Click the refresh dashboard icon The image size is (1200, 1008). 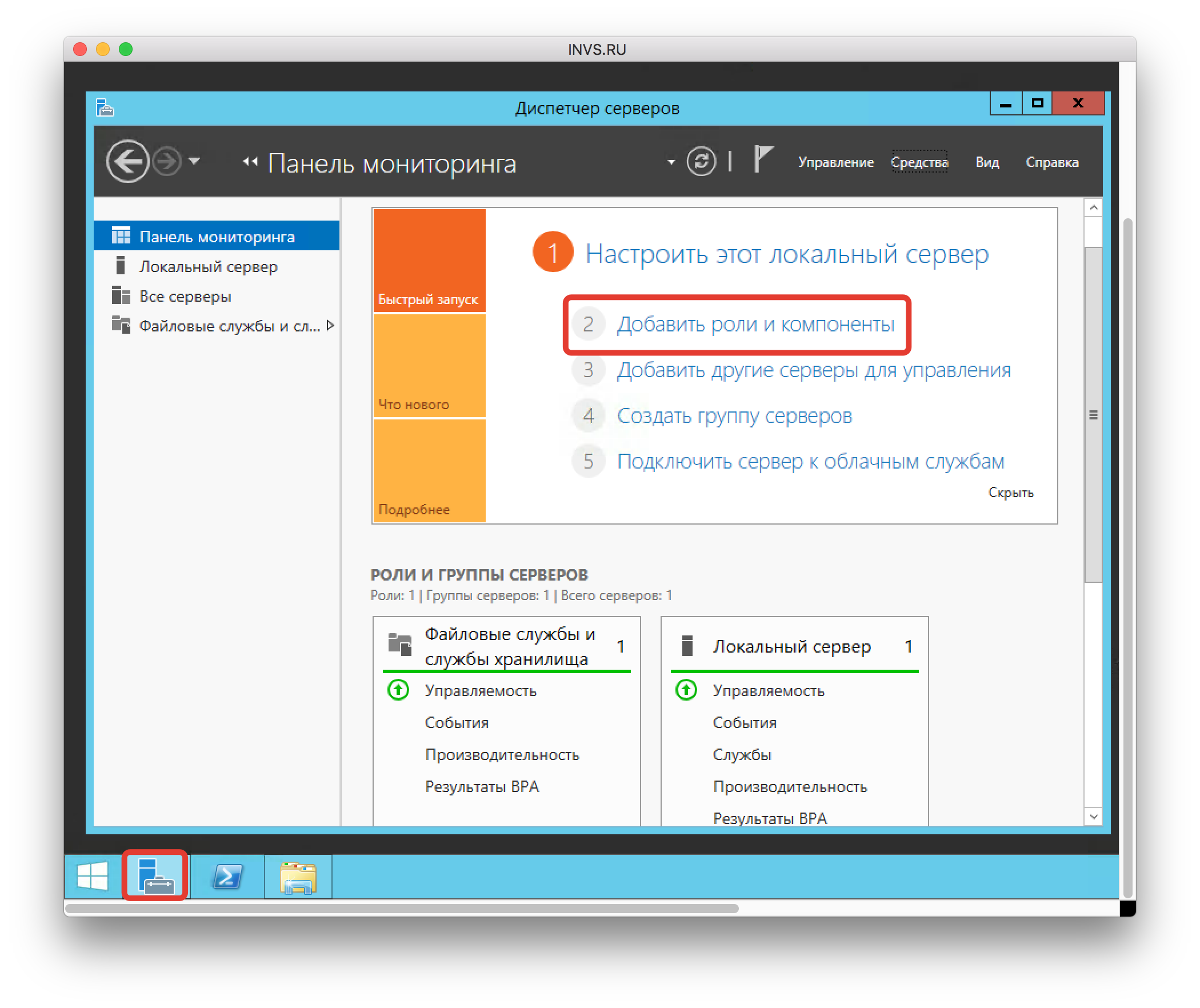pyautogui.click(x=701, y=162)
